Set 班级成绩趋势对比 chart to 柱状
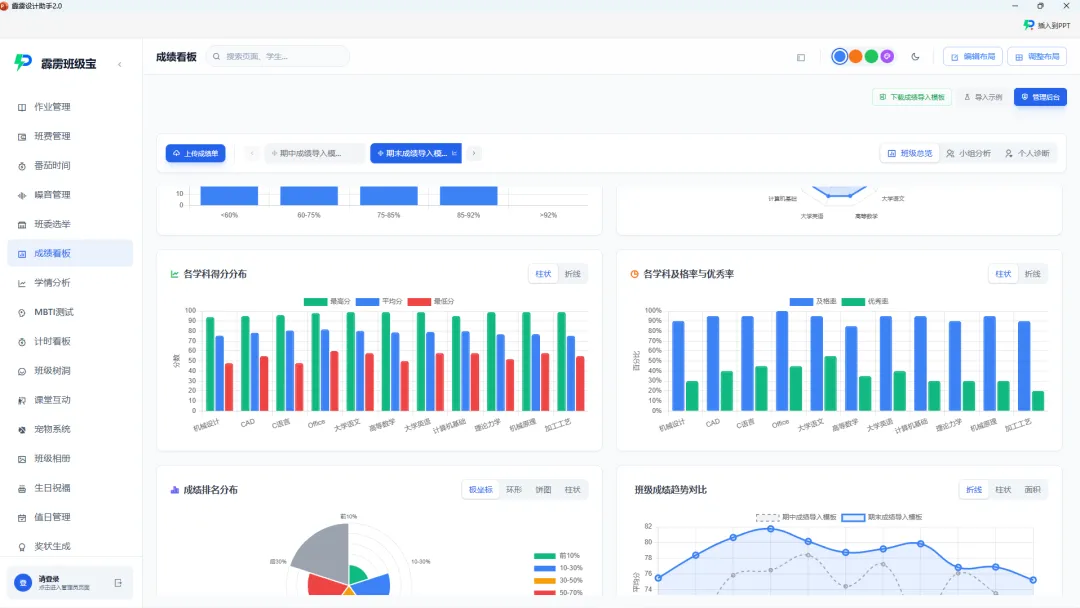The image size is (1080, 608). (1003, 490)
